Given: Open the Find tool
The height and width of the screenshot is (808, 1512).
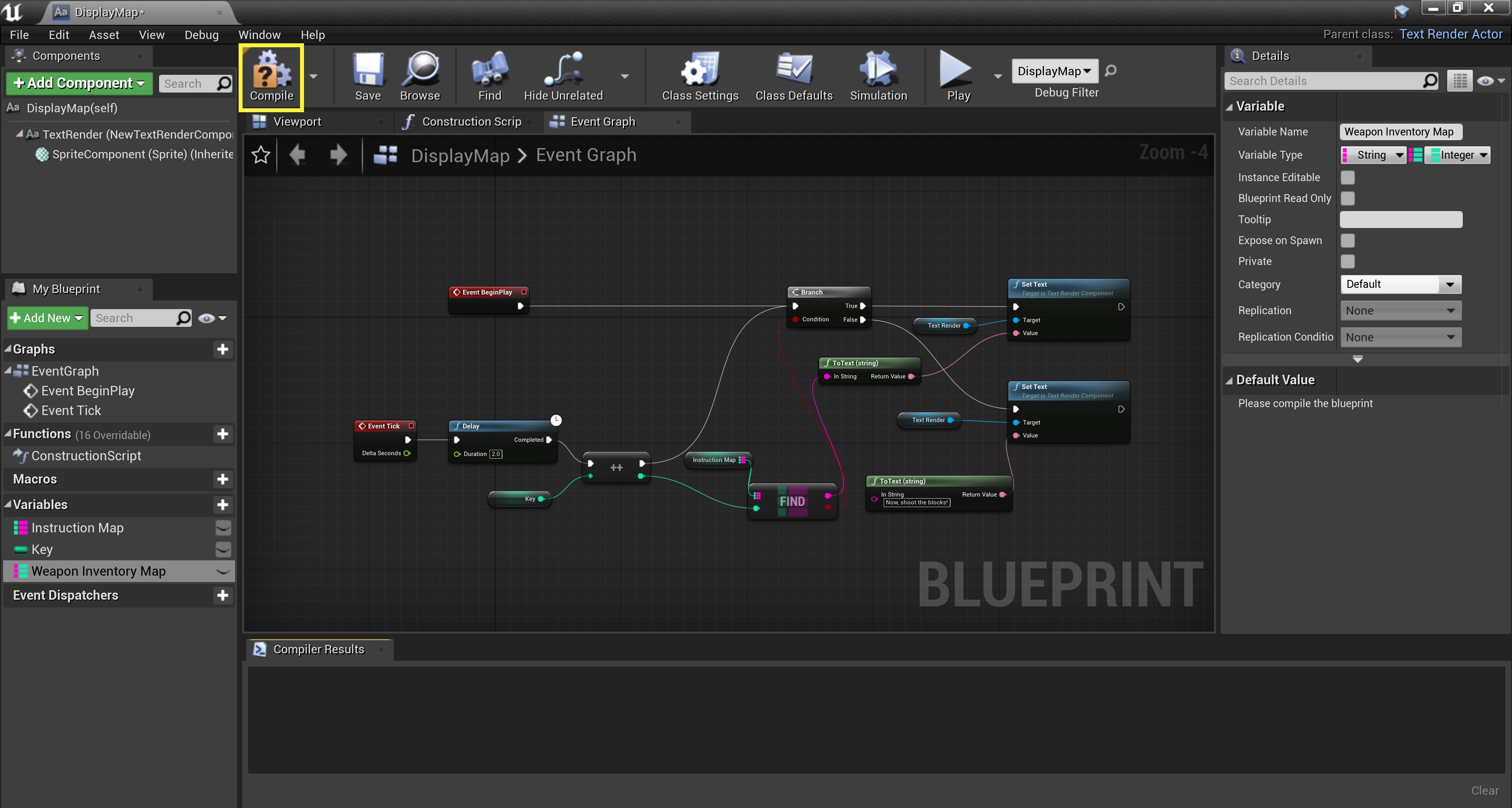Looking at the screenshot, I should pyautogui.click(x=489, y=76).
